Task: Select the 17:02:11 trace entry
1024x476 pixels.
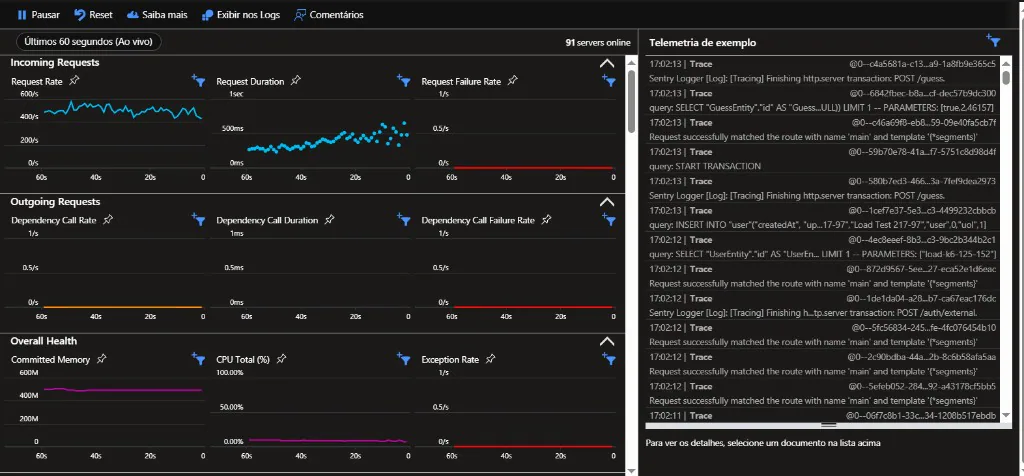Action: coord(822,415)
